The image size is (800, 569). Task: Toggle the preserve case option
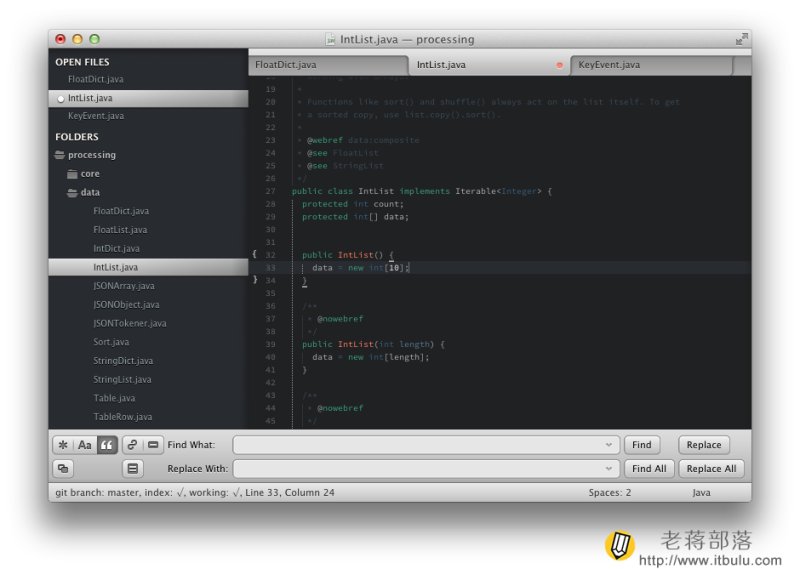pyautogui.click(x=63, y=468)
